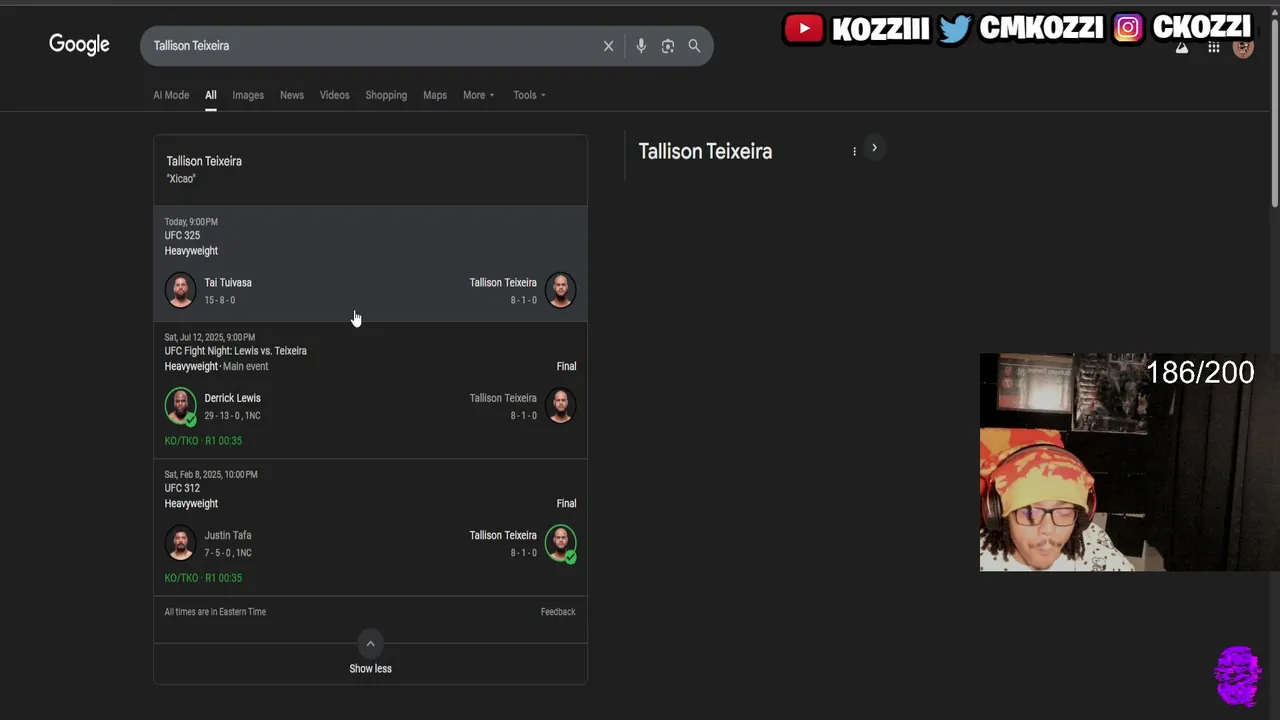Click Tallison Teixeira's photo in Lewis fight row

point(560,406)
